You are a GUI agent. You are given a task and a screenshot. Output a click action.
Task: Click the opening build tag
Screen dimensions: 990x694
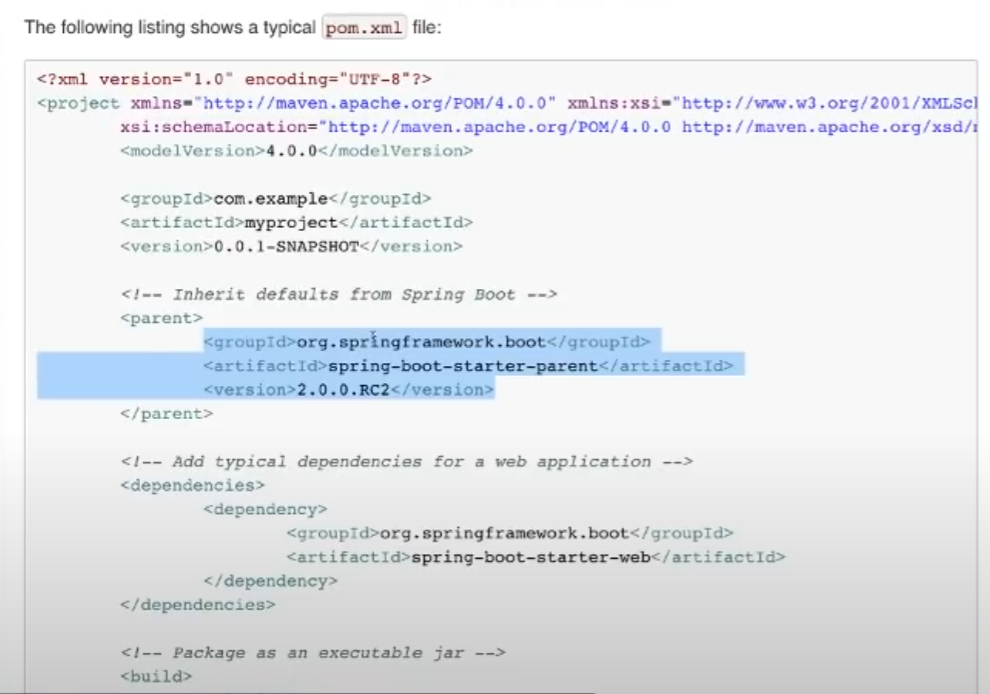pyautogui.click(x=156, y=677)
